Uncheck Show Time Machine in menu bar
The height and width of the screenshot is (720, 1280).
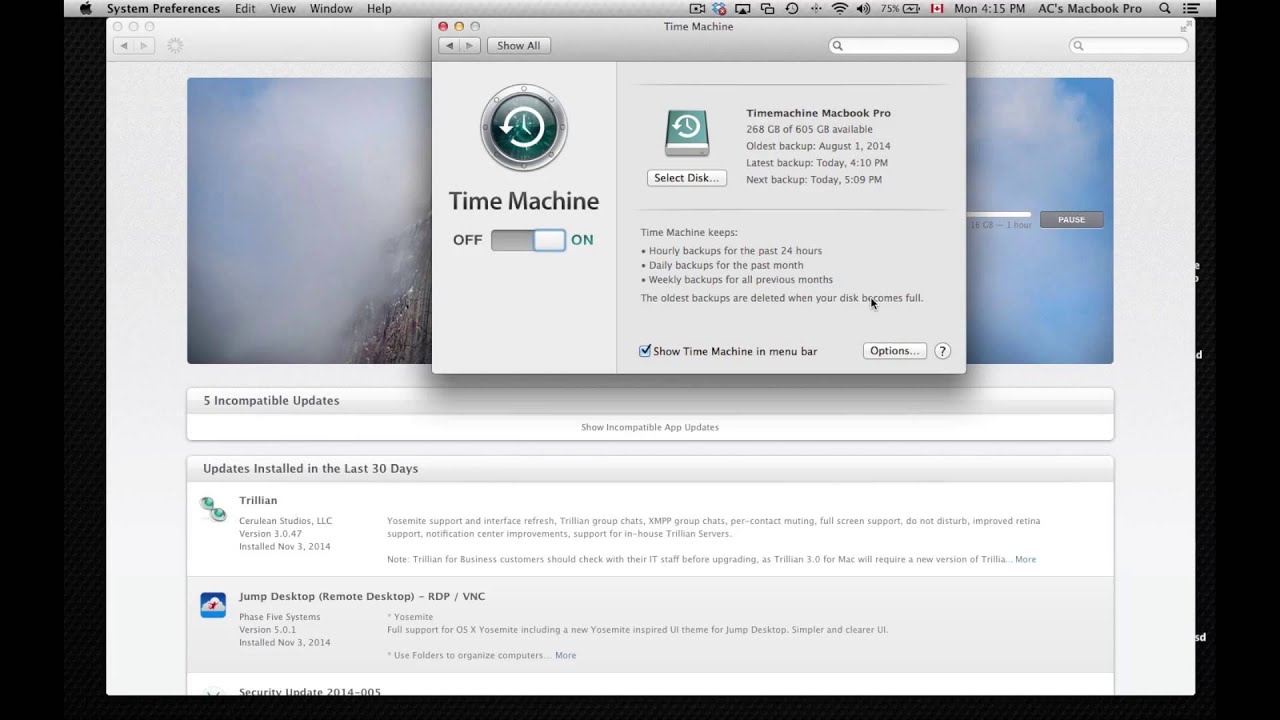tap(645, 351)
